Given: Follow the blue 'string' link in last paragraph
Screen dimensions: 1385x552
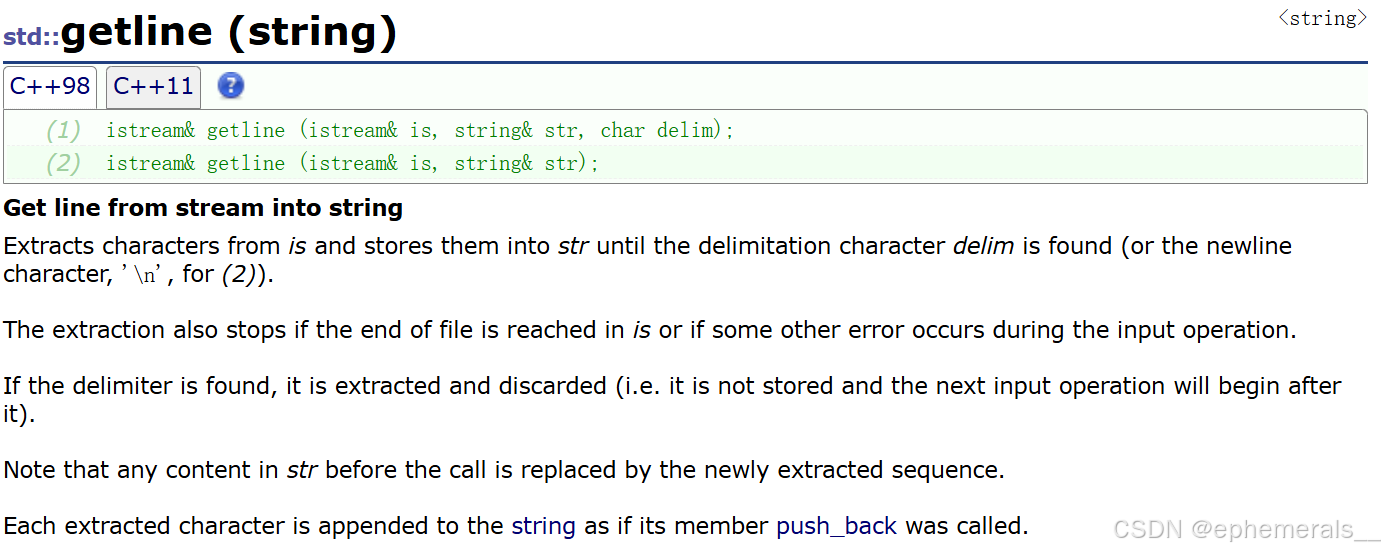Looking at the screenshot, I should tap(543, 526).
